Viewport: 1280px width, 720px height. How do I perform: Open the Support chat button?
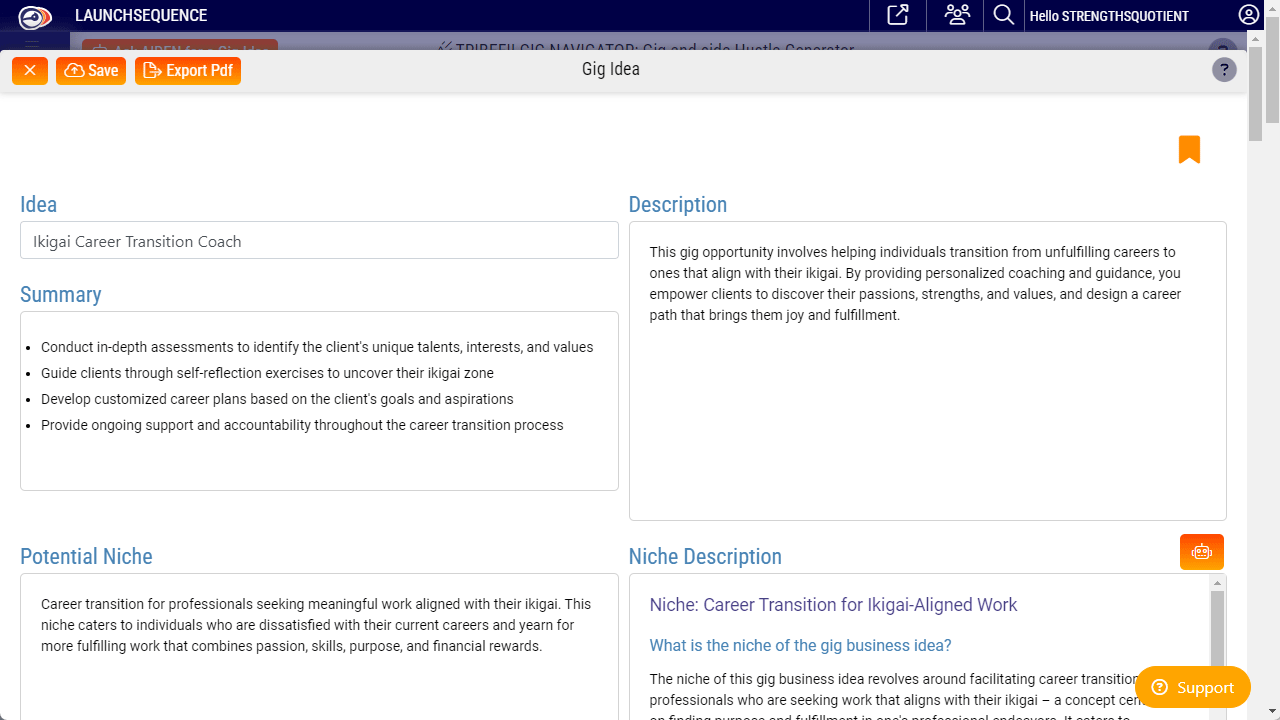pos(1193,687)
